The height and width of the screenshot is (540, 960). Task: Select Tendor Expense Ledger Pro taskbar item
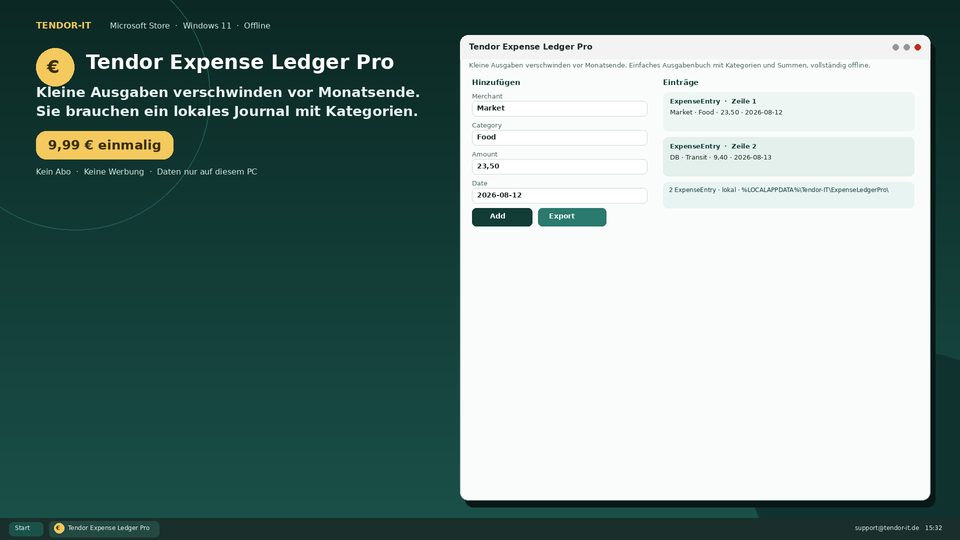[x=104, y=528]
